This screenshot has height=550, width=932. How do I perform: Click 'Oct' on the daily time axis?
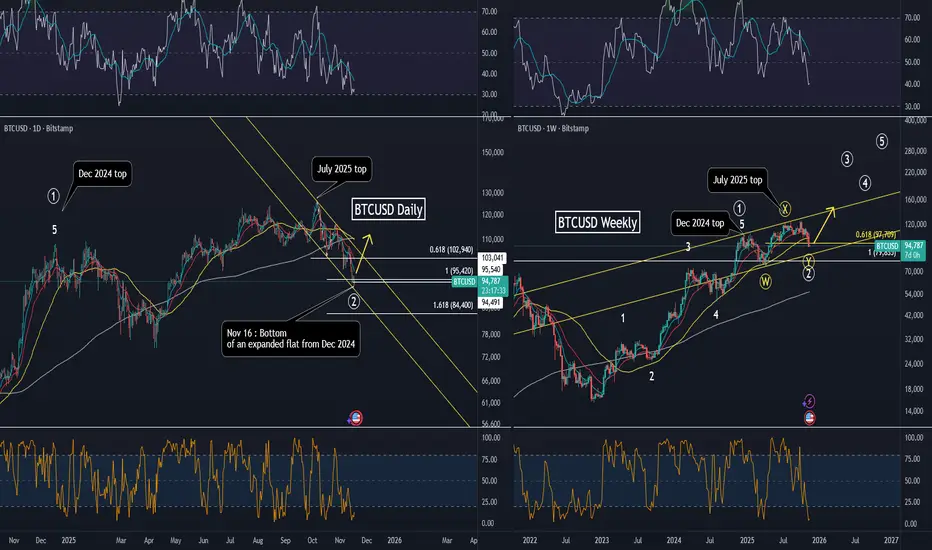[312, 540]
